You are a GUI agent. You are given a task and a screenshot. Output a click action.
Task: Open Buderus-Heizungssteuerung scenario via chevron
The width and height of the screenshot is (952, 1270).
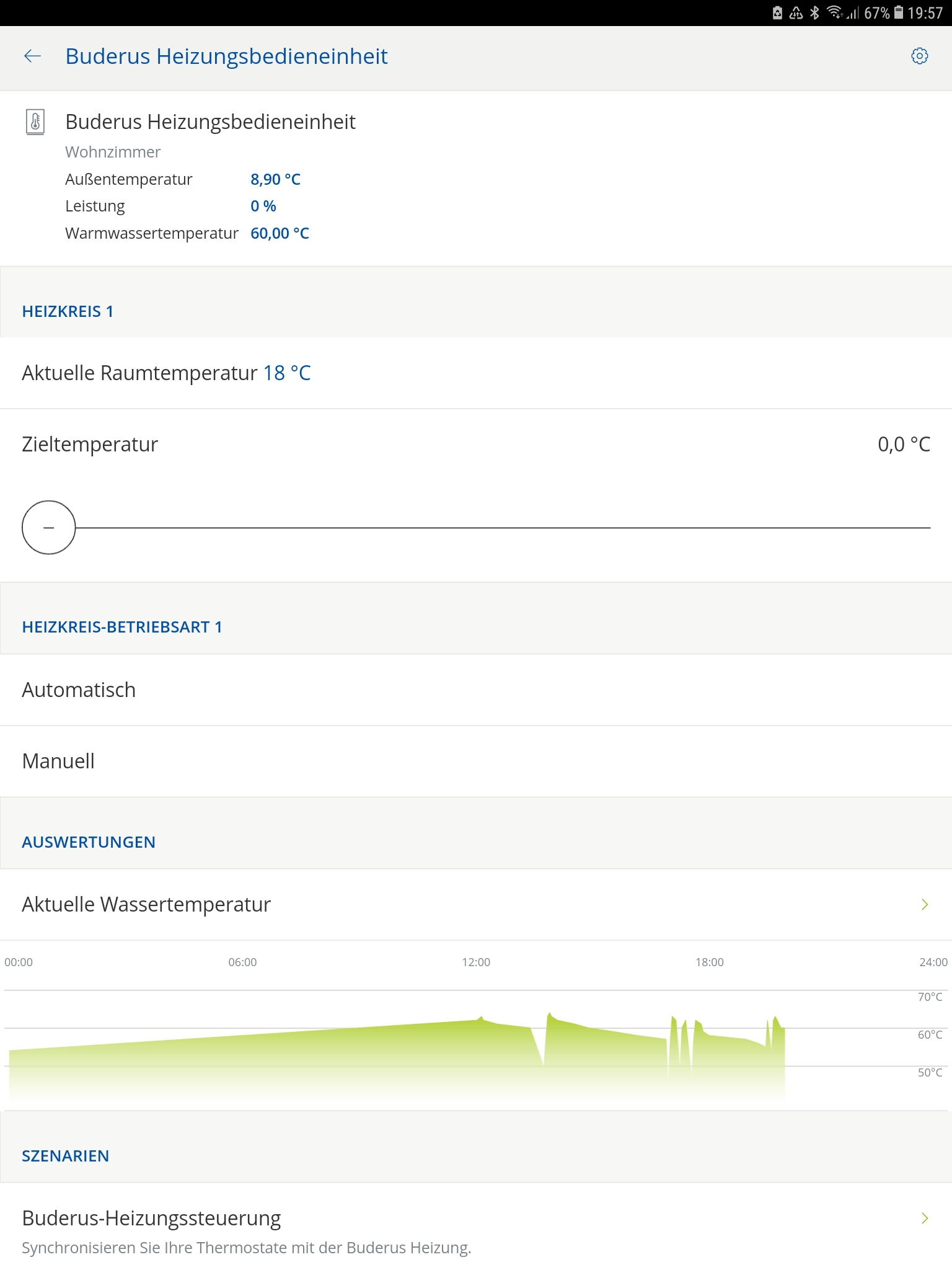click(x=924, y=1219)
